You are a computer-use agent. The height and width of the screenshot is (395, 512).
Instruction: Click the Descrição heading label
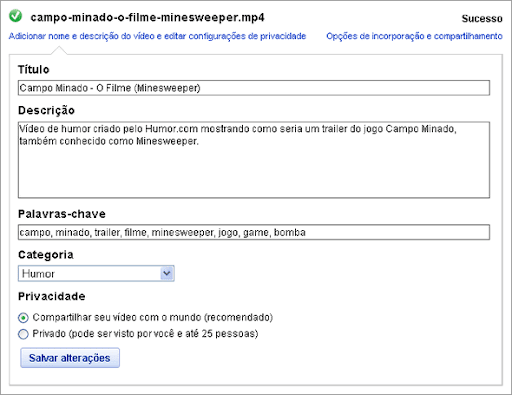46,110
